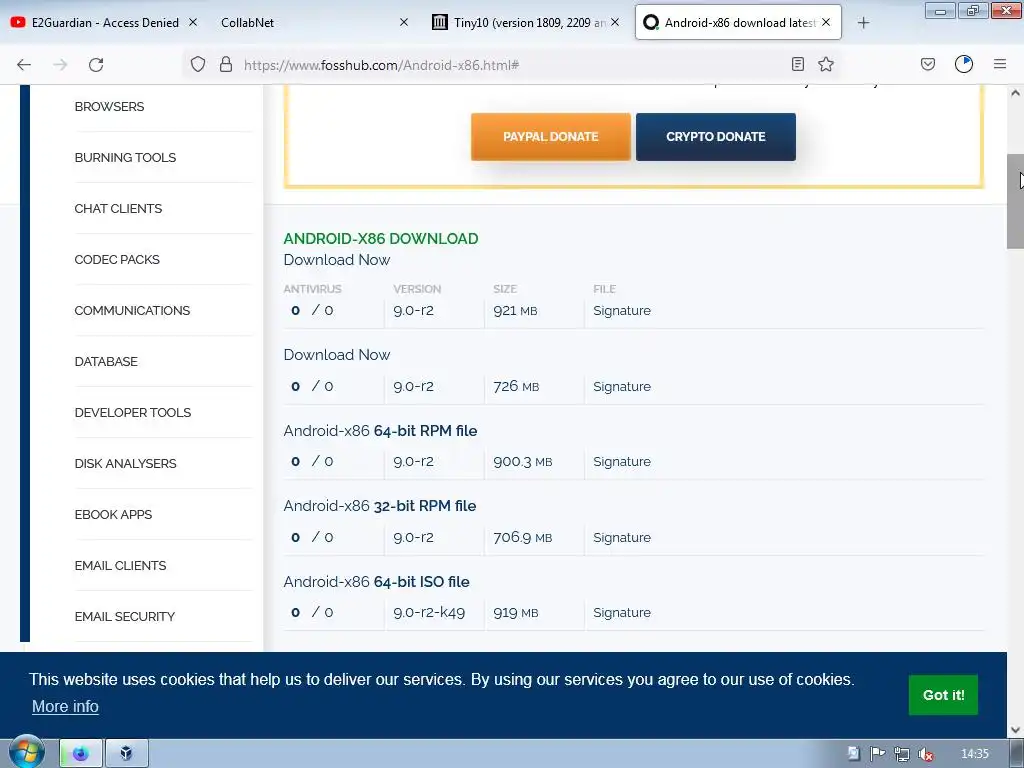Reload the current page
Image resolution: width=1024 pixels, height=768 pixels.
coord(96,65)
